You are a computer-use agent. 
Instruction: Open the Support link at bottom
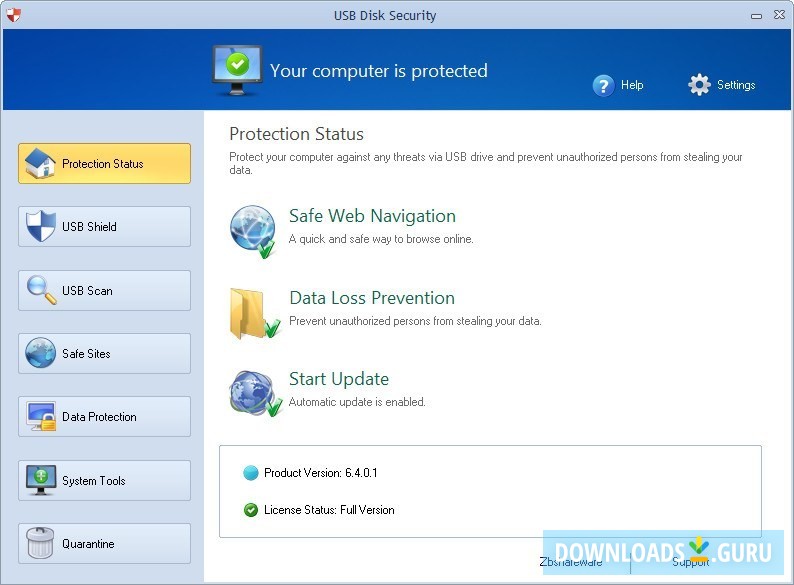point(691,562)
